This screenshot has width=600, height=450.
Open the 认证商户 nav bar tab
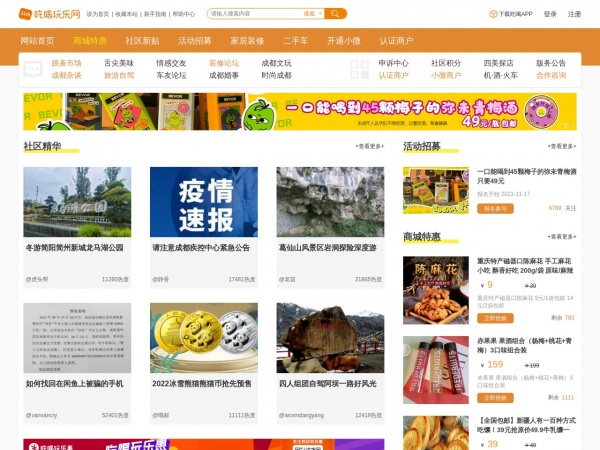coord(396,41)
